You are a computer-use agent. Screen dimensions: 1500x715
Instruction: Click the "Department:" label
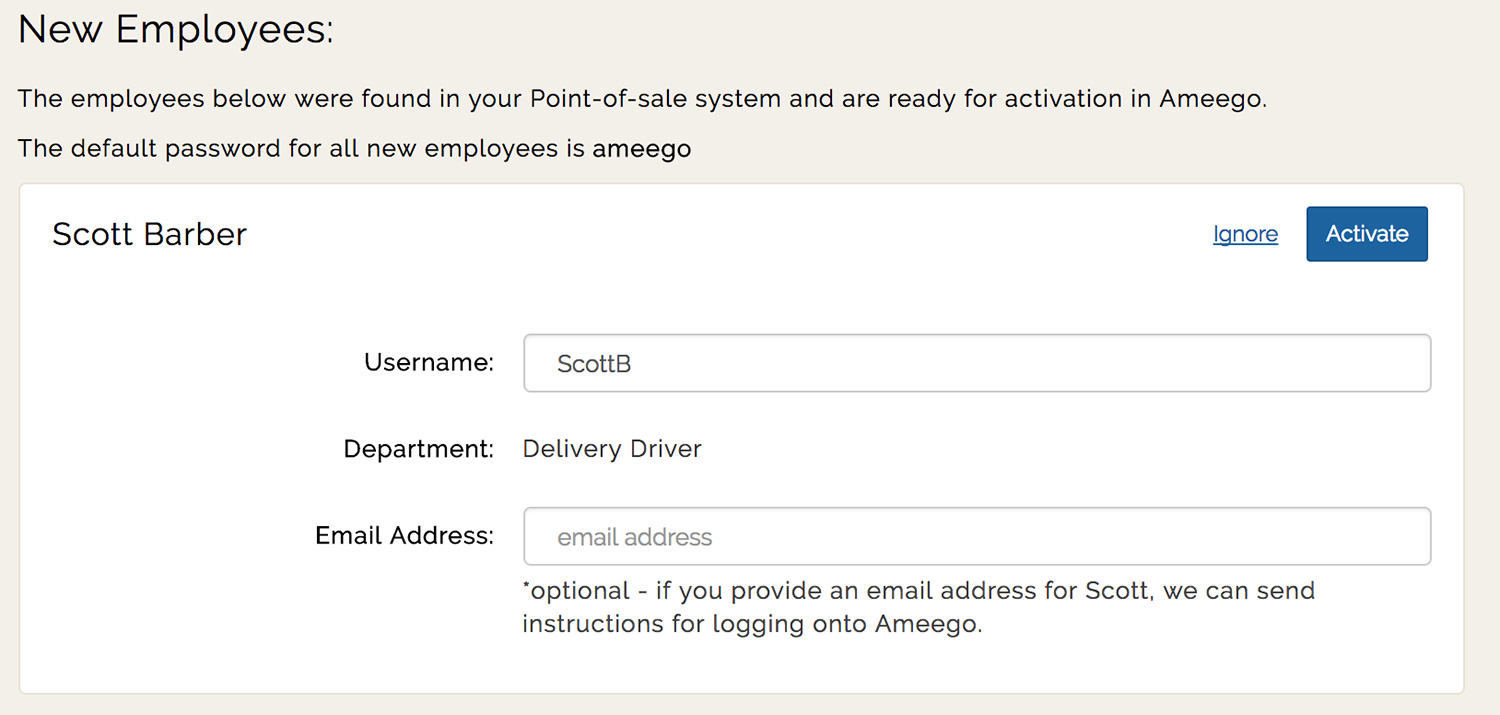click(418, 449)
